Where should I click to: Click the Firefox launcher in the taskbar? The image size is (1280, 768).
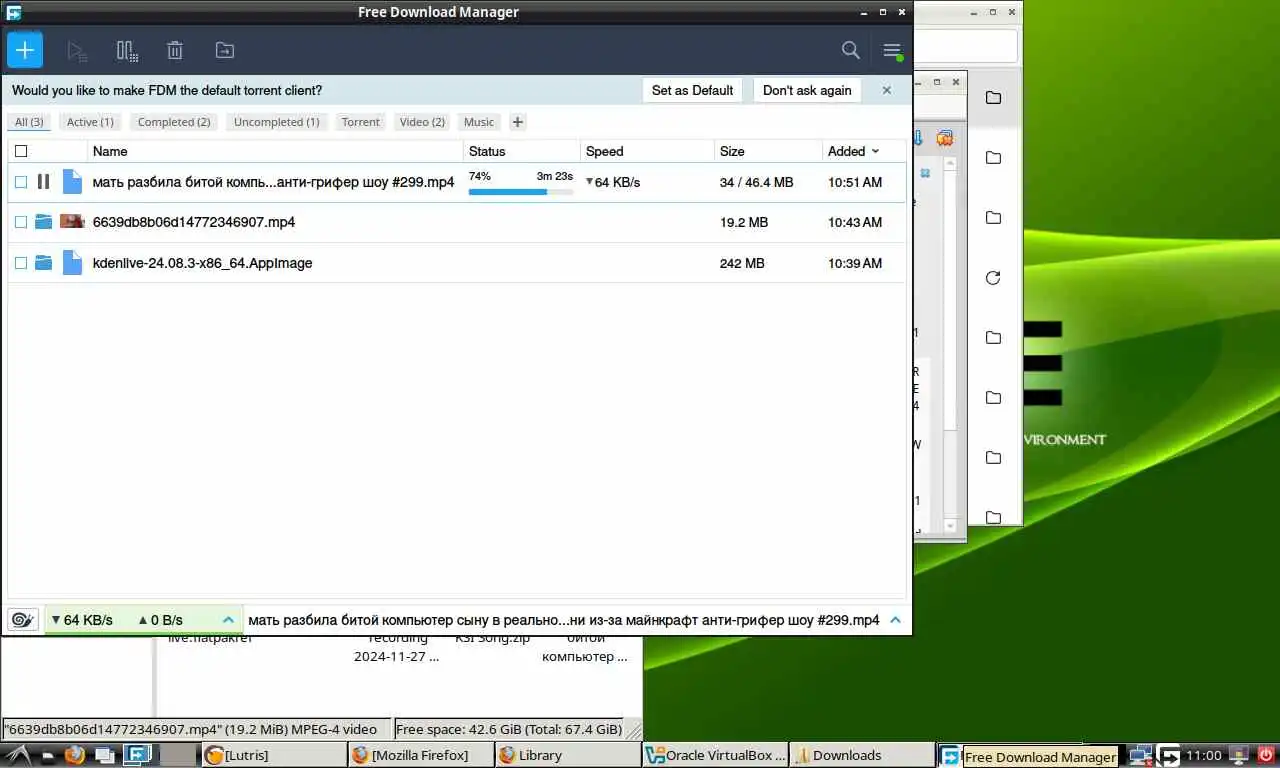[x=75, y=755]
